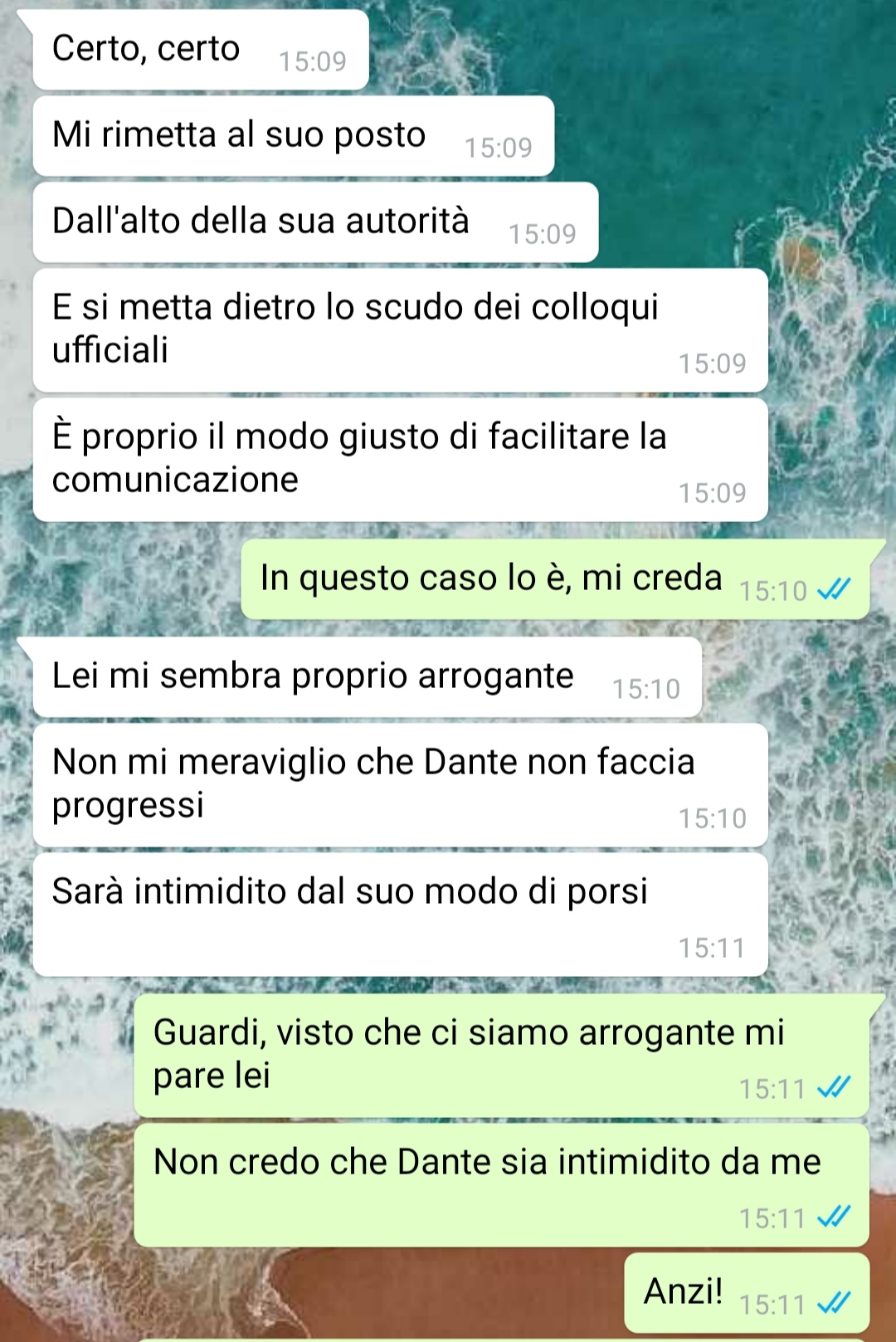Tap 'Sarà intimidito dal suo modo di porsi'
896x1342 pixels.
[x=401, y=915]
